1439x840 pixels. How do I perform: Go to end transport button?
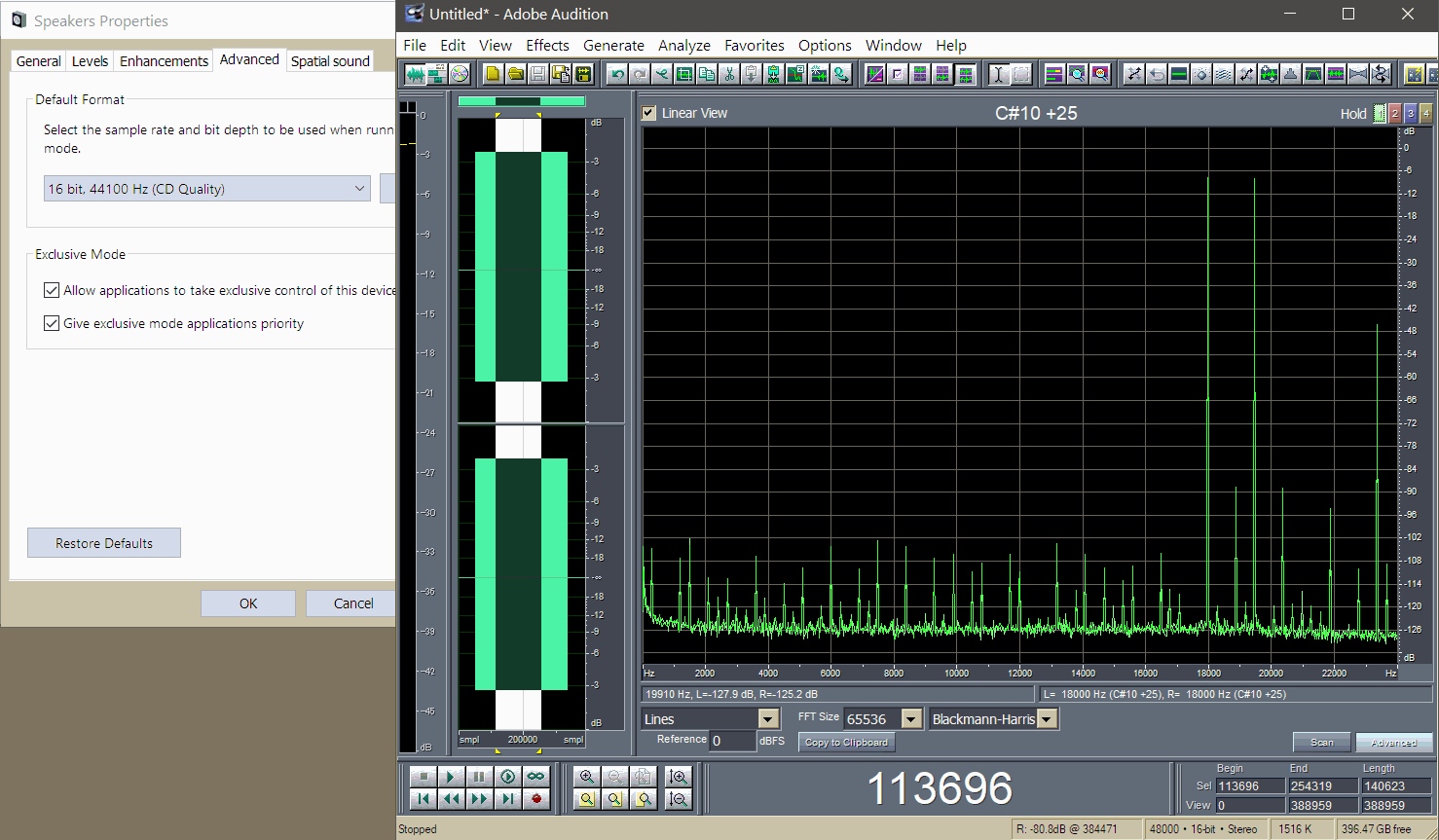point(508,799)
